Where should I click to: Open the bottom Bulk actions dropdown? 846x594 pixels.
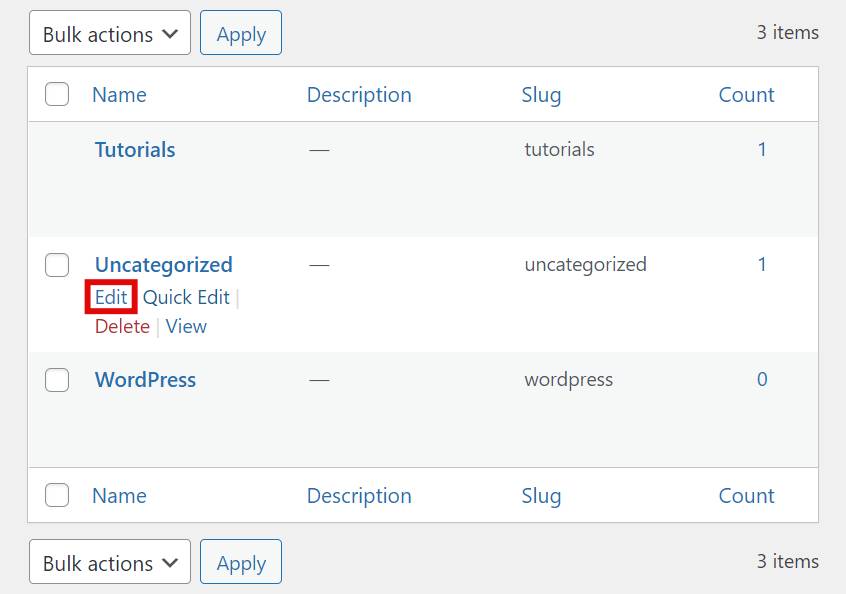pyautogui.click(x=110, y=562)
